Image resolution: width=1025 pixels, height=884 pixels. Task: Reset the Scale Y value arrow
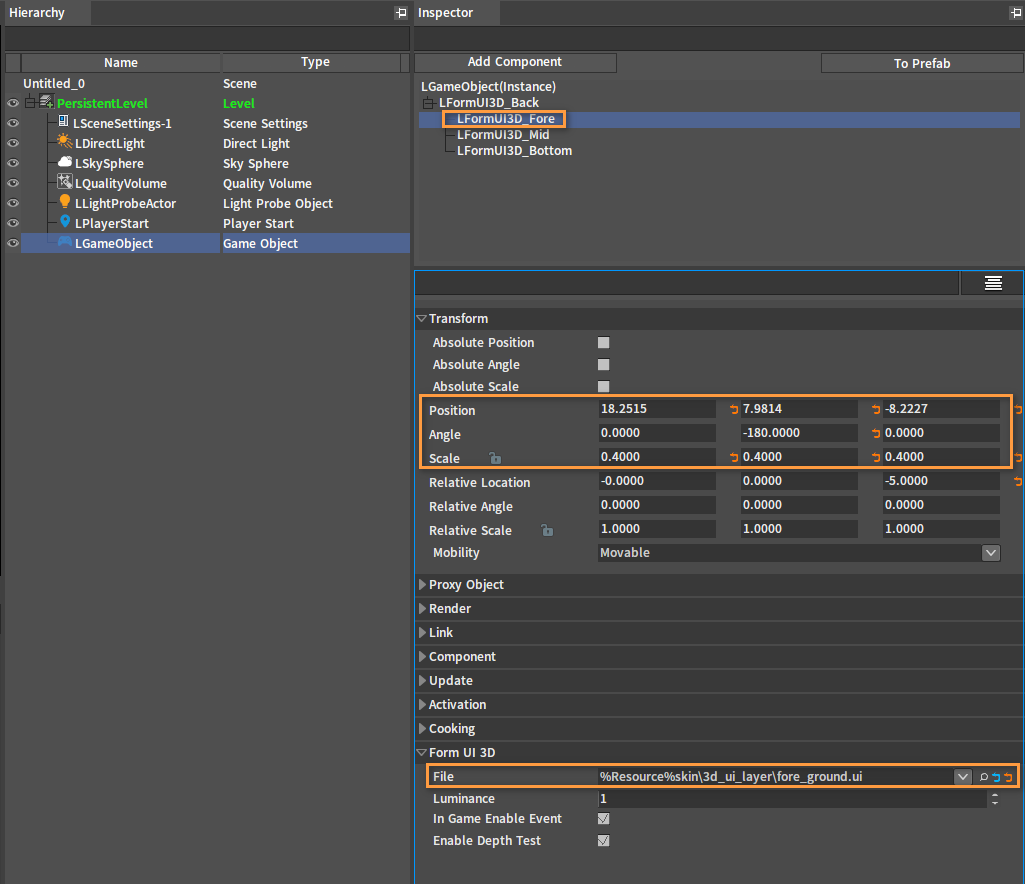(876, 458)
